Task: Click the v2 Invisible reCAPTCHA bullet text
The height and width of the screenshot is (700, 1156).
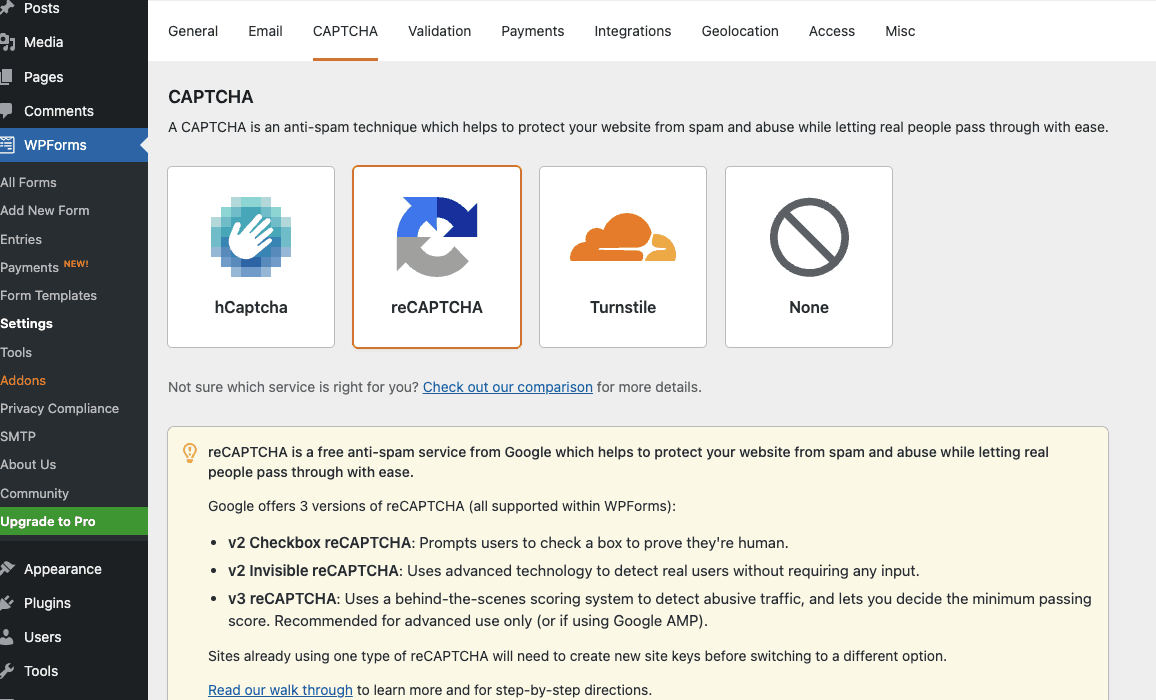Action: click(574, 571)
